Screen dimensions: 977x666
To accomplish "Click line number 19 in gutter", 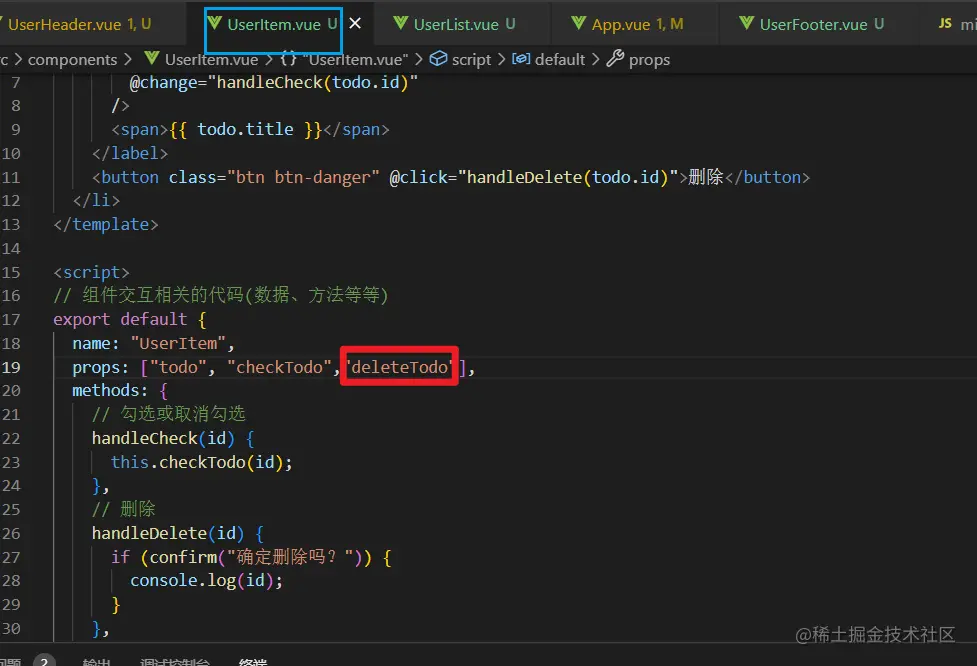I will point(11,368).
